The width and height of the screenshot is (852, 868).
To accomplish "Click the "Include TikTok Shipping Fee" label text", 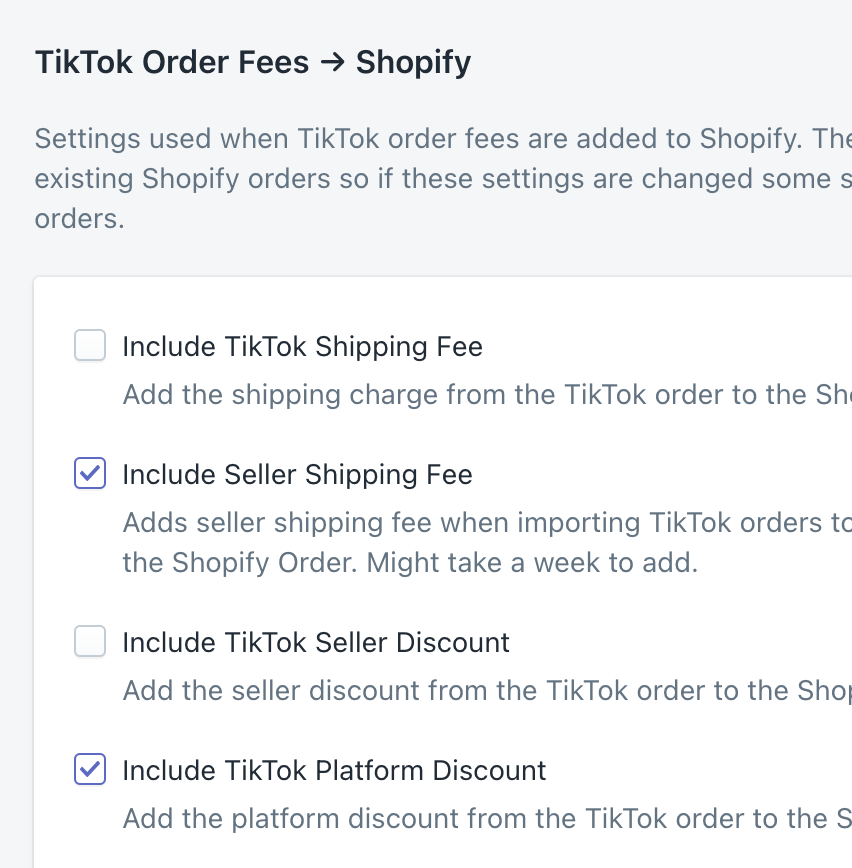I will [302, 347].
